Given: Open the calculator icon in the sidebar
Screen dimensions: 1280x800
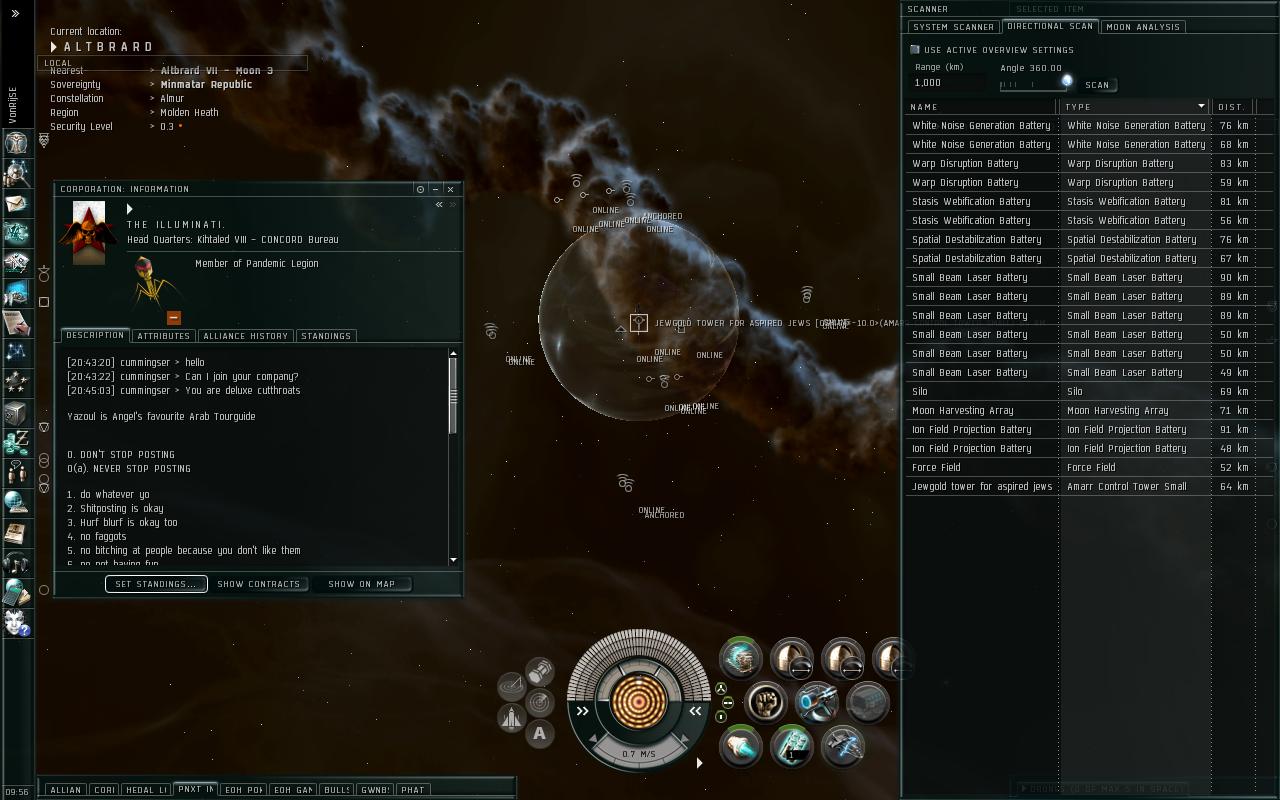Looking at the screenshot, I should pos(16,593).
